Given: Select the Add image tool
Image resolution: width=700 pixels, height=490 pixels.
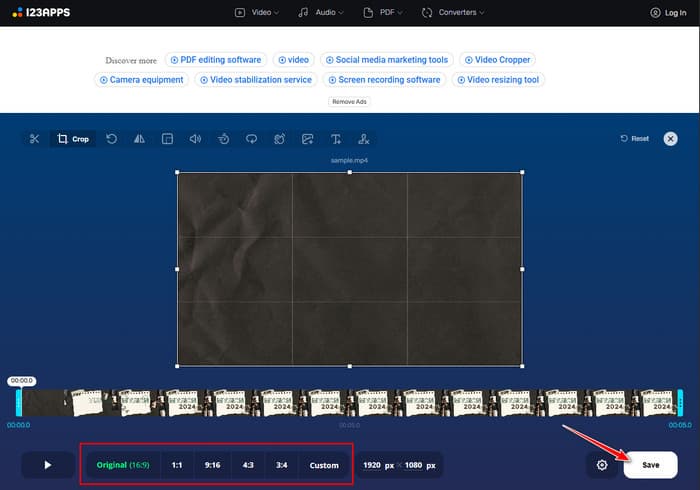Looking at the screenshot, I should click(308, 139).
